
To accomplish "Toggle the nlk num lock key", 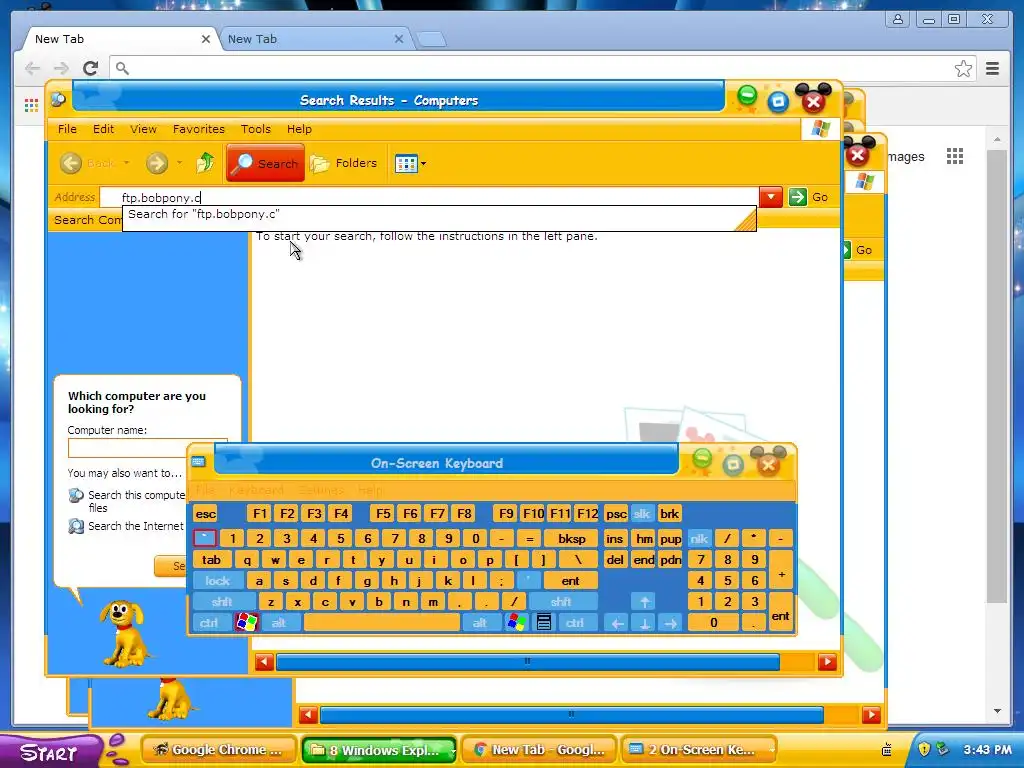I will [699, 539].
